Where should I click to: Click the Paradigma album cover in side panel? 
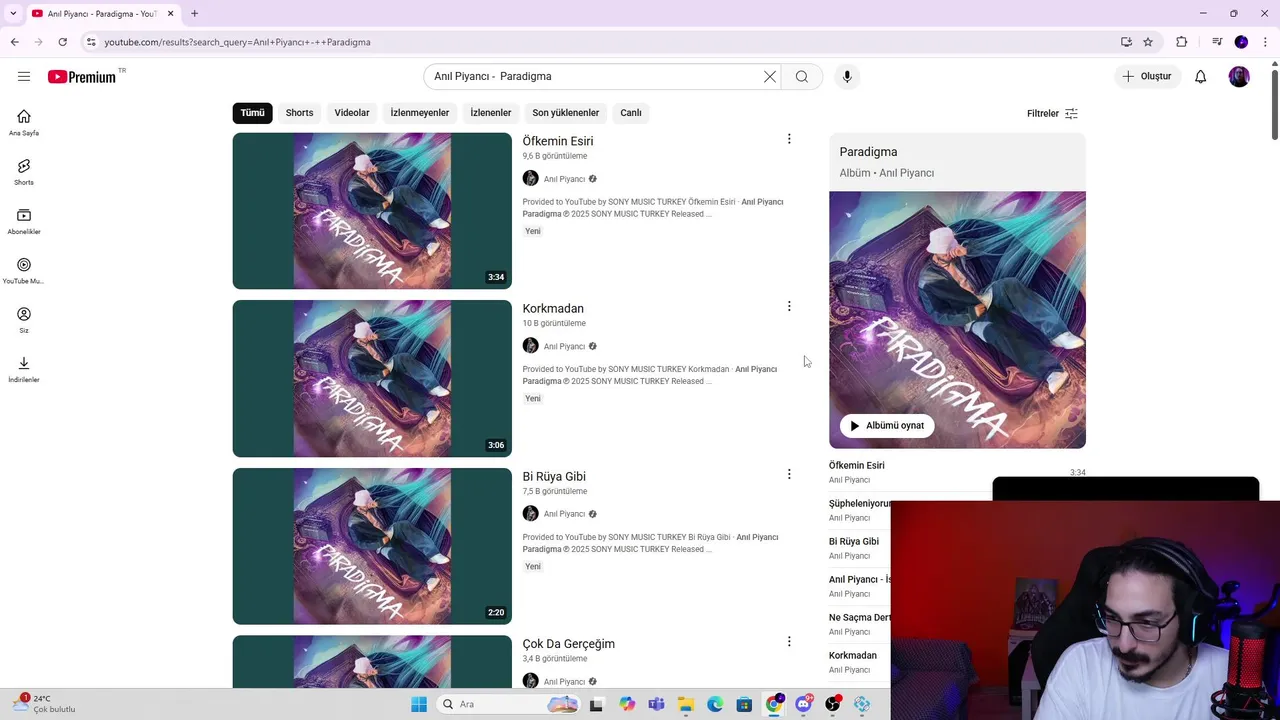click(957, 320)
